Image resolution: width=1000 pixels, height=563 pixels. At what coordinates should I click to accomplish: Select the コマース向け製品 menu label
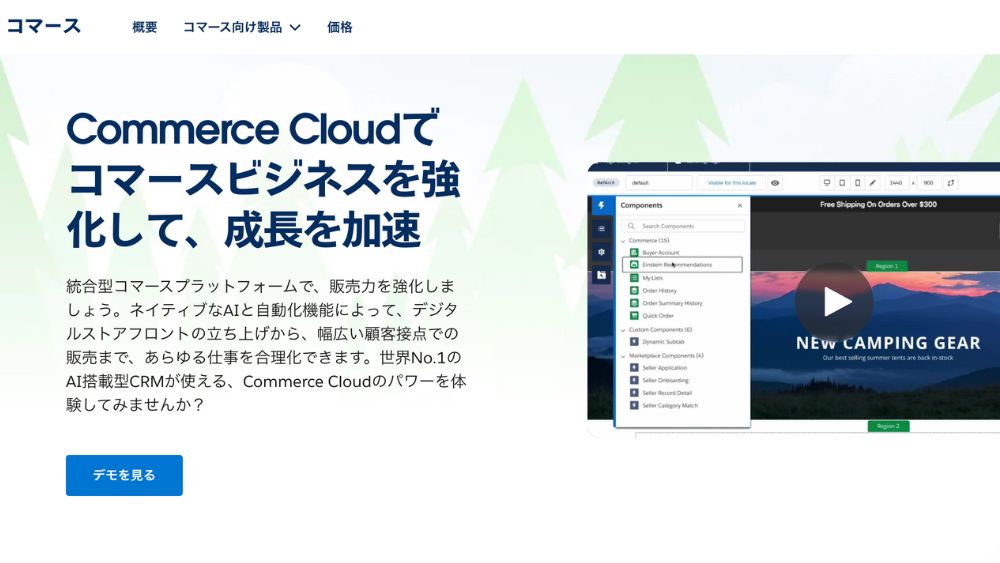(x=232, y=27)
